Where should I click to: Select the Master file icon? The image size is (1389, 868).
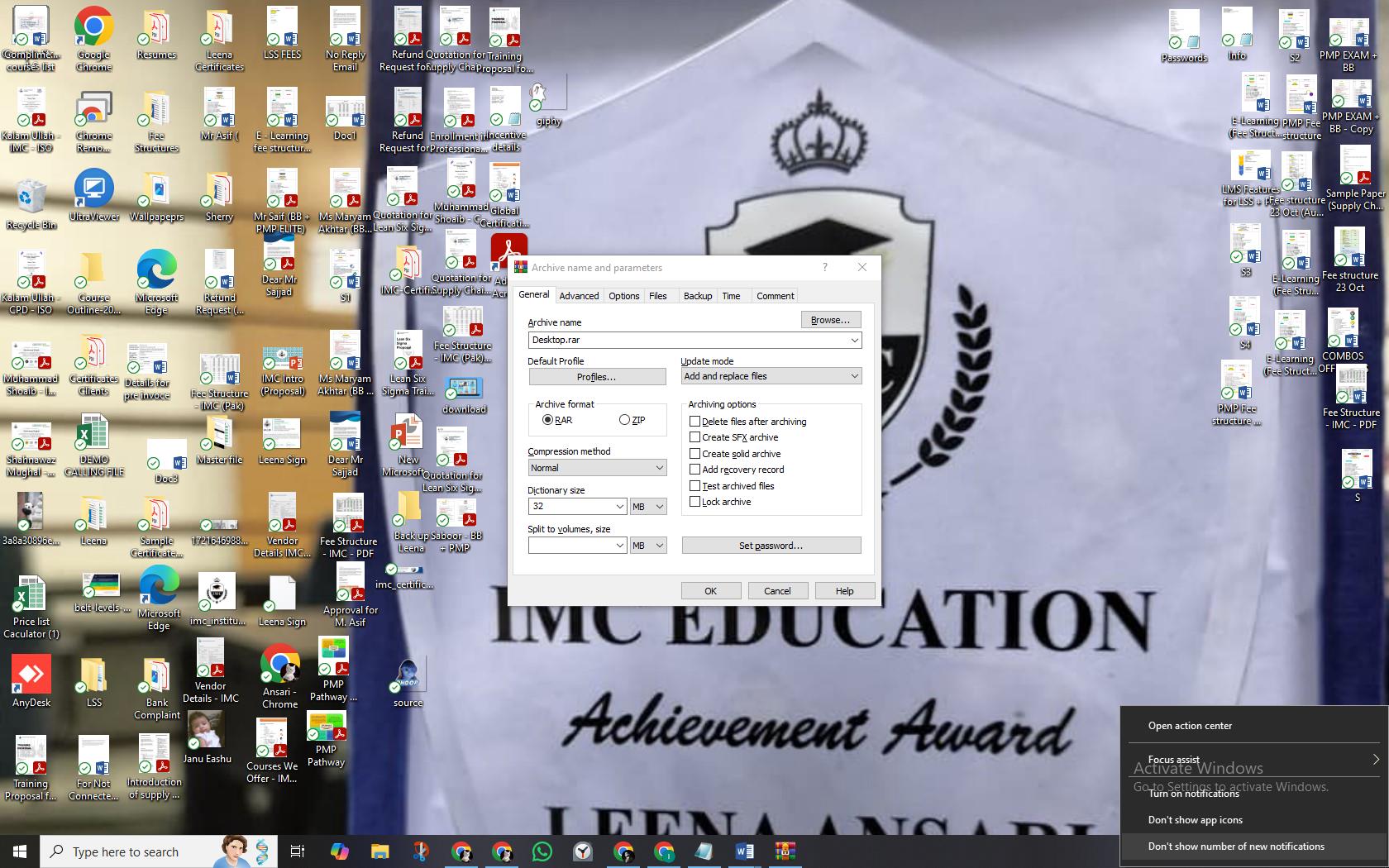219,440
